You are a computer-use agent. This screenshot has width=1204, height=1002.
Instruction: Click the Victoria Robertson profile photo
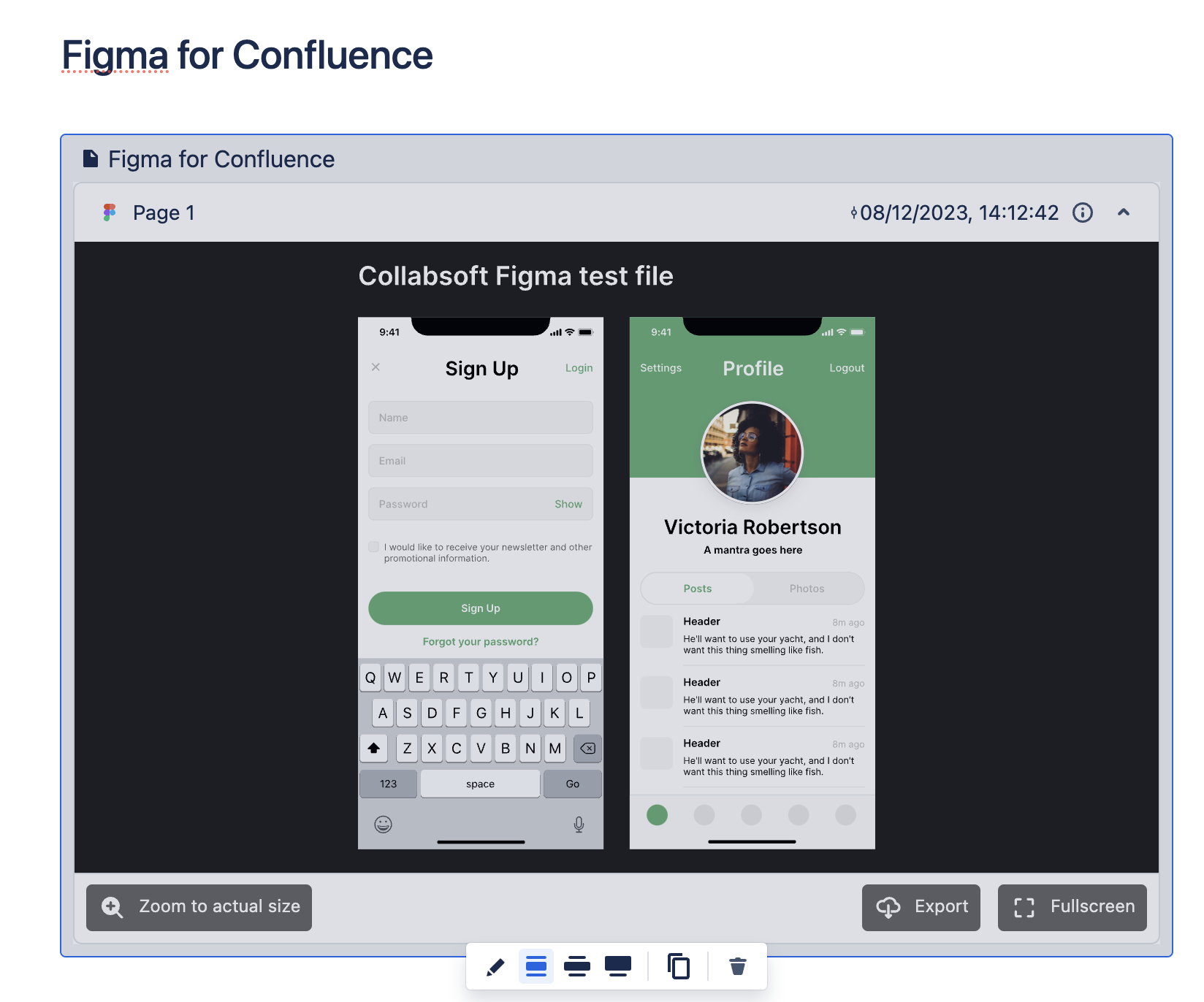(x=752, y=453)
